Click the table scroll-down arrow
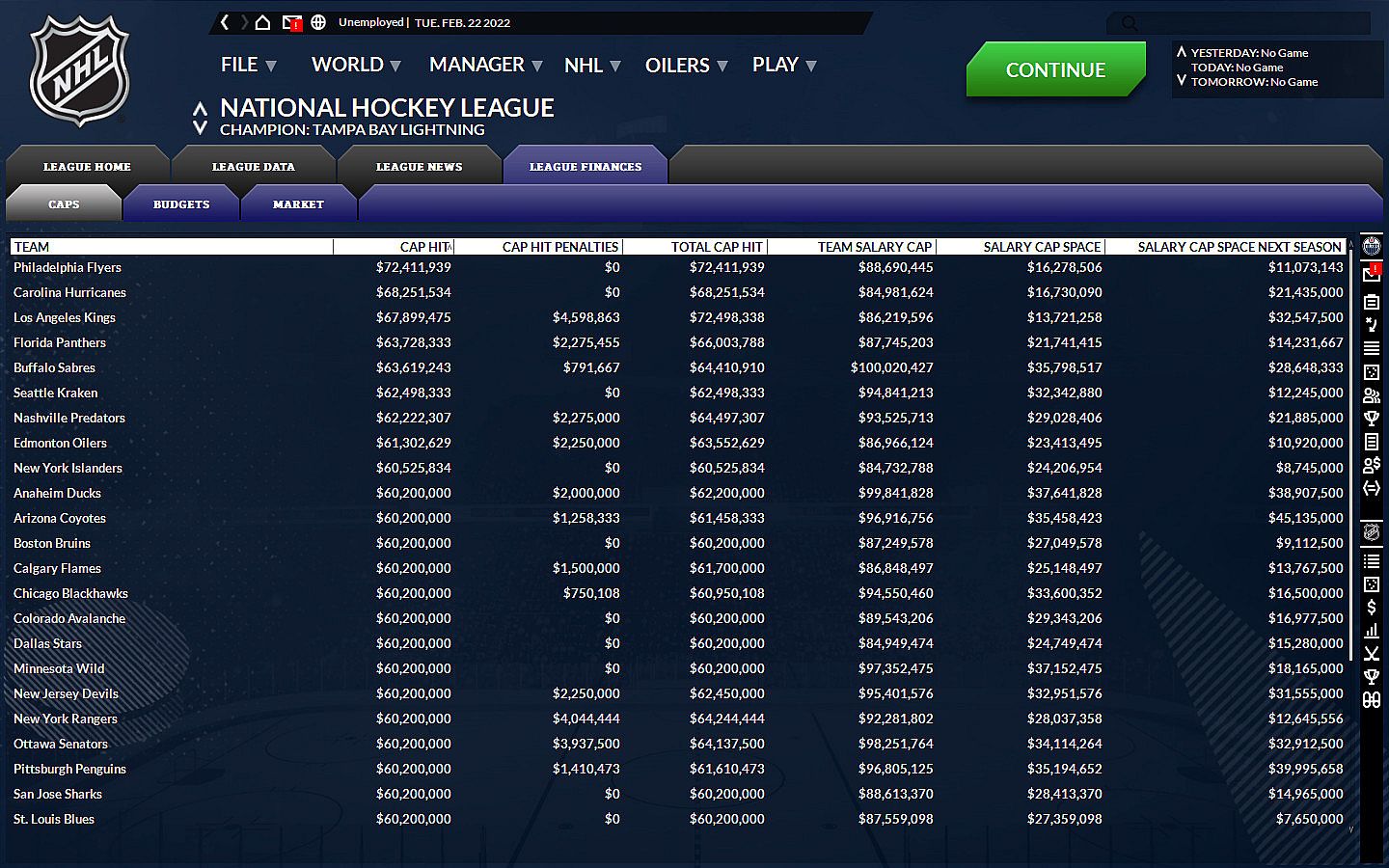The height and width of the screenshot is (868, 1389). coord(1350,828)
